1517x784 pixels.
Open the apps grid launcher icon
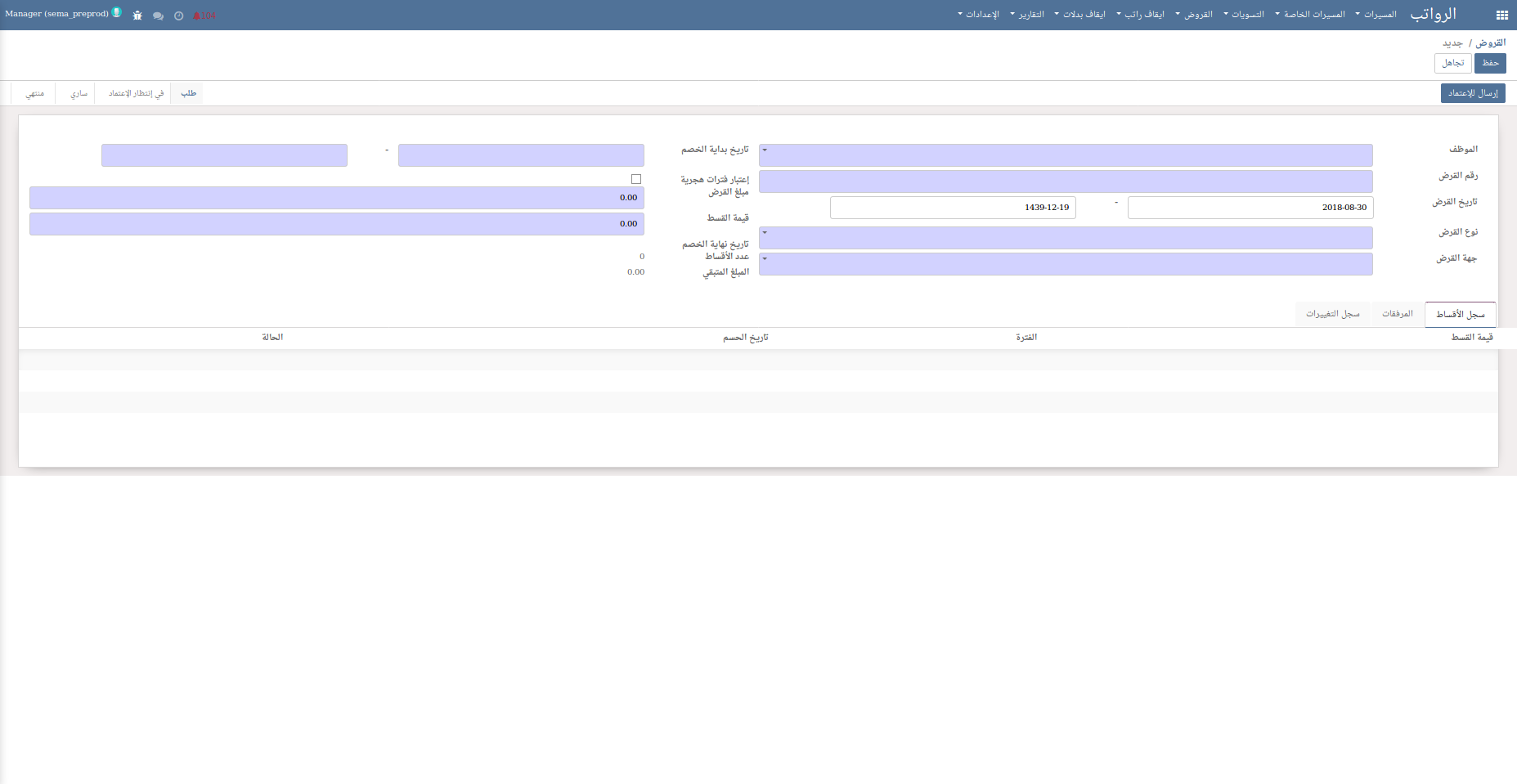coord(1501,15)
